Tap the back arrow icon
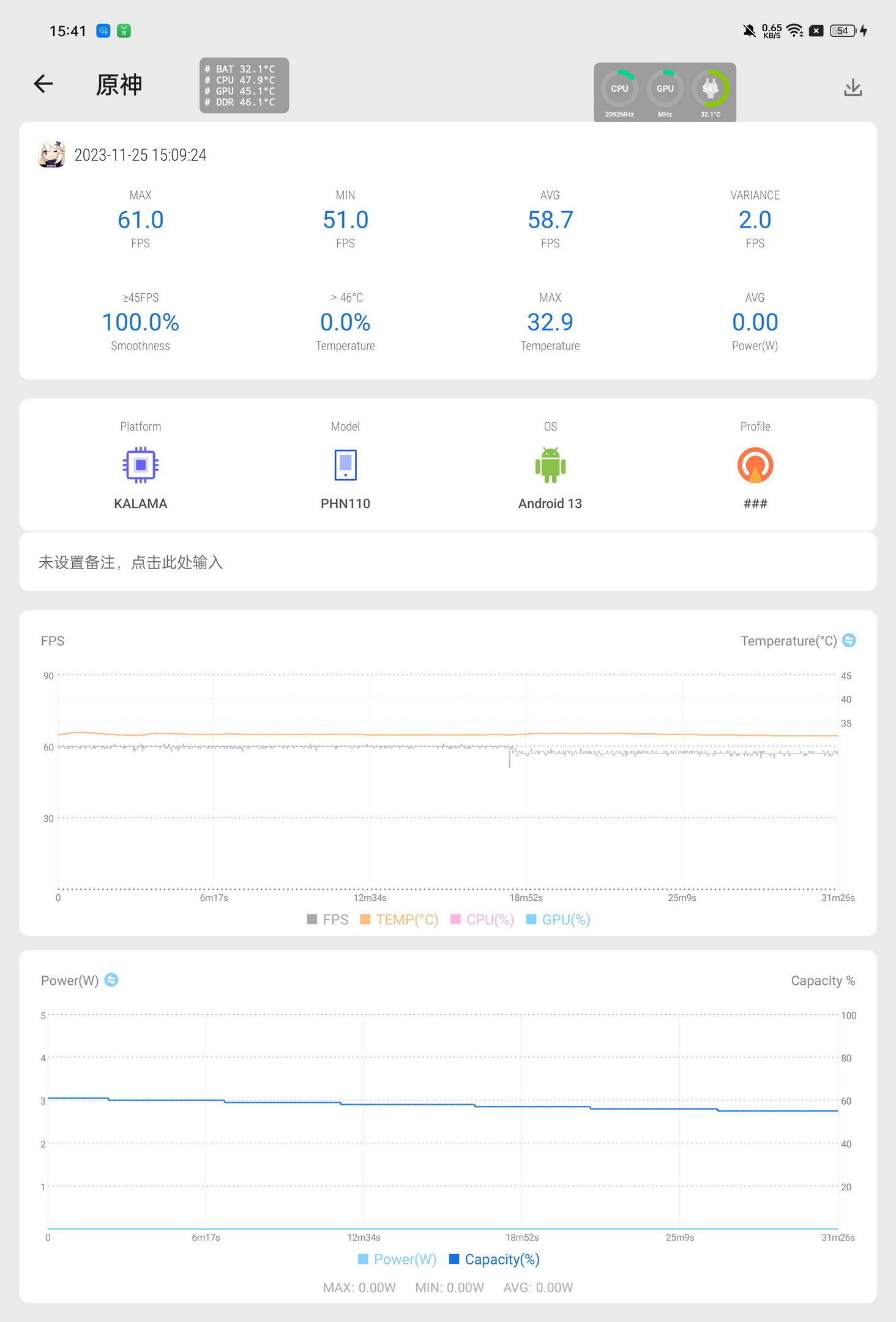This screenshot has height=1322, width=896. (43, 84)
